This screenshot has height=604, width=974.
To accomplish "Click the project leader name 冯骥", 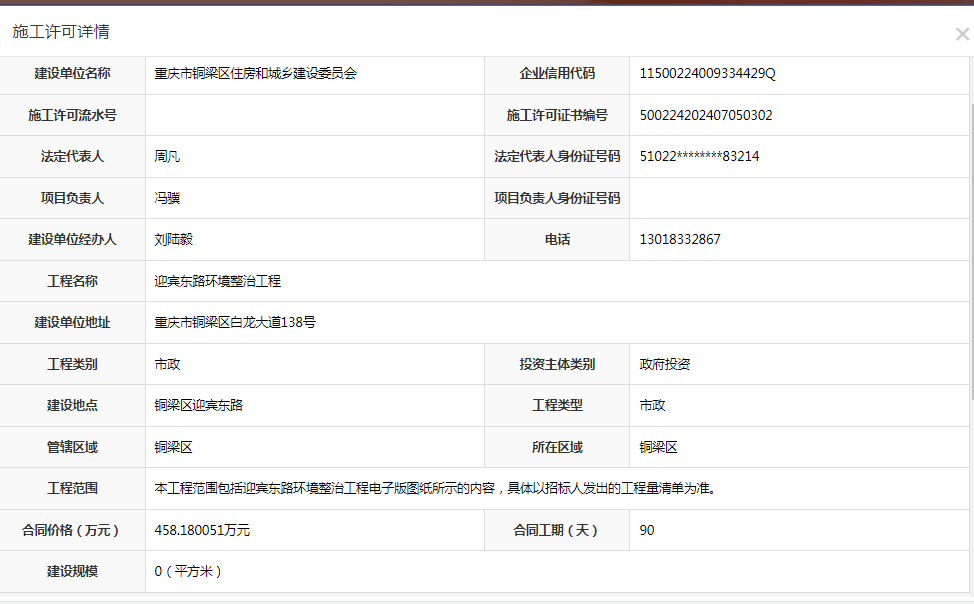I will (x=167, y=198).
